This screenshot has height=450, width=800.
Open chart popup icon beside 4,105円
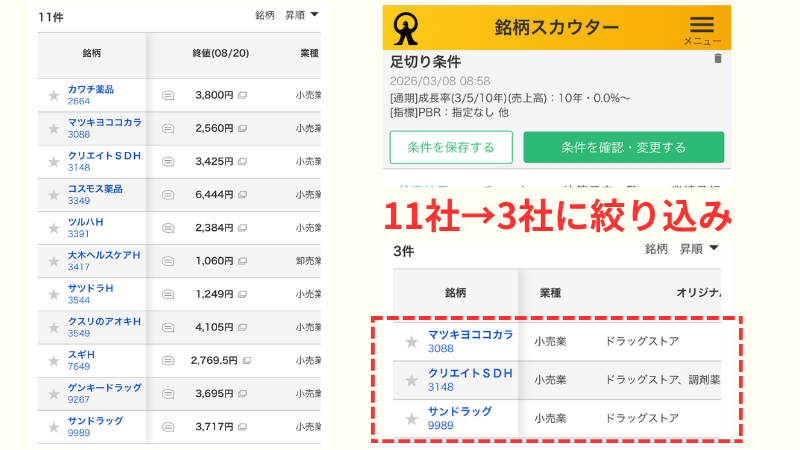point(242,328)
